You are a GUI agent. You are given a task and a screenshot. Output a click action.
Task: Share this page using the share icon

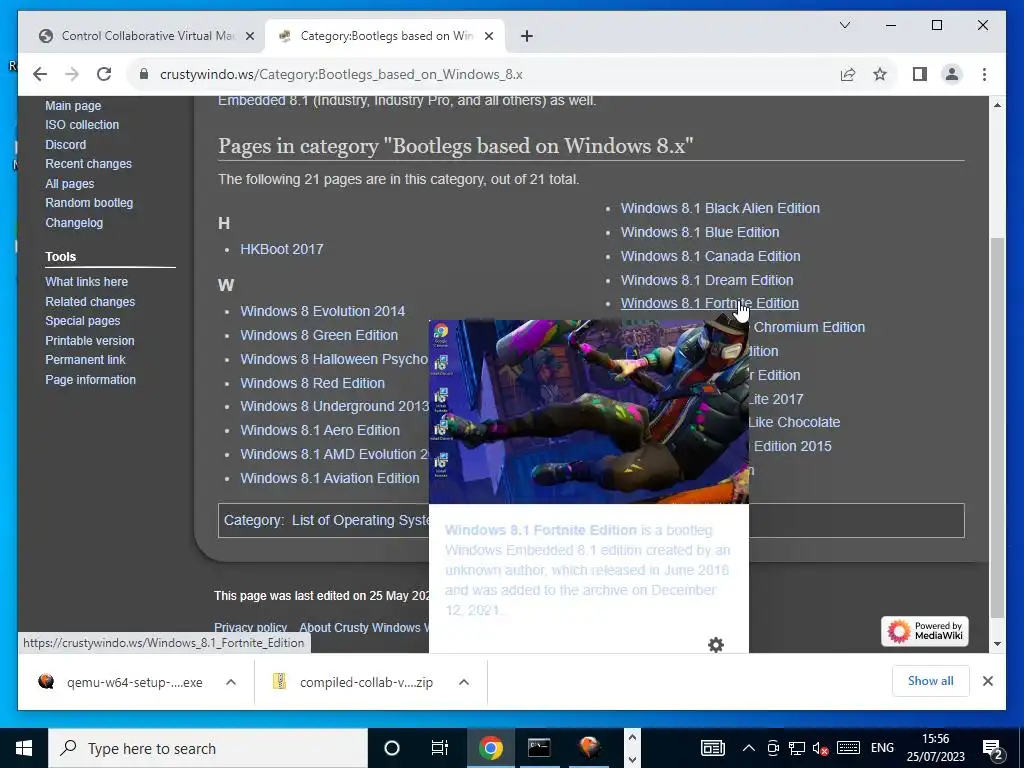click(x=848, y=74)
